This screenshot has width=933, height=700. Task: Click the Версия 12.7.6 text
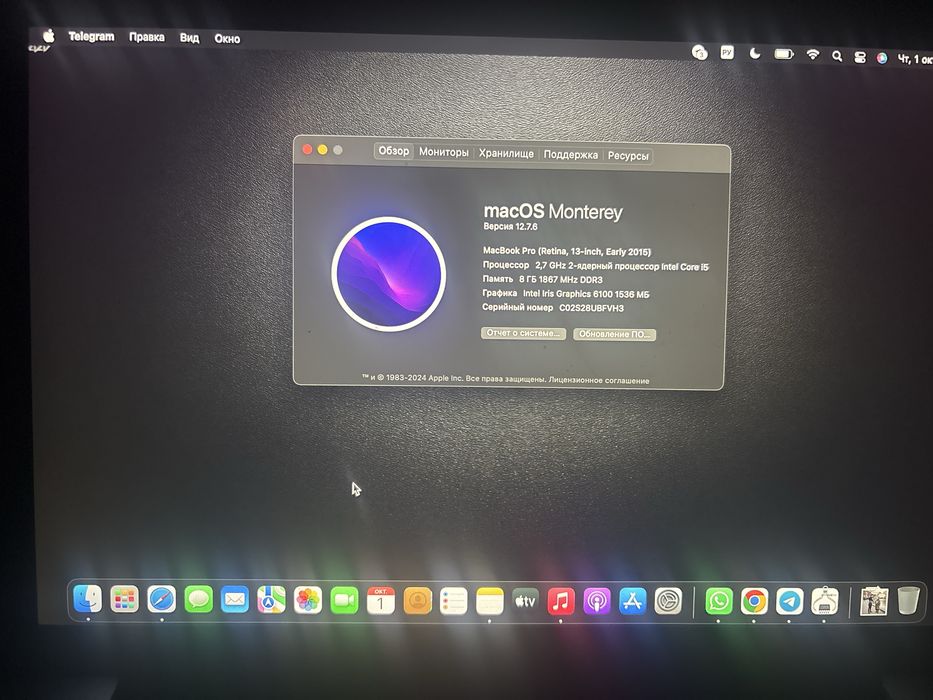[x=510, y=226]
